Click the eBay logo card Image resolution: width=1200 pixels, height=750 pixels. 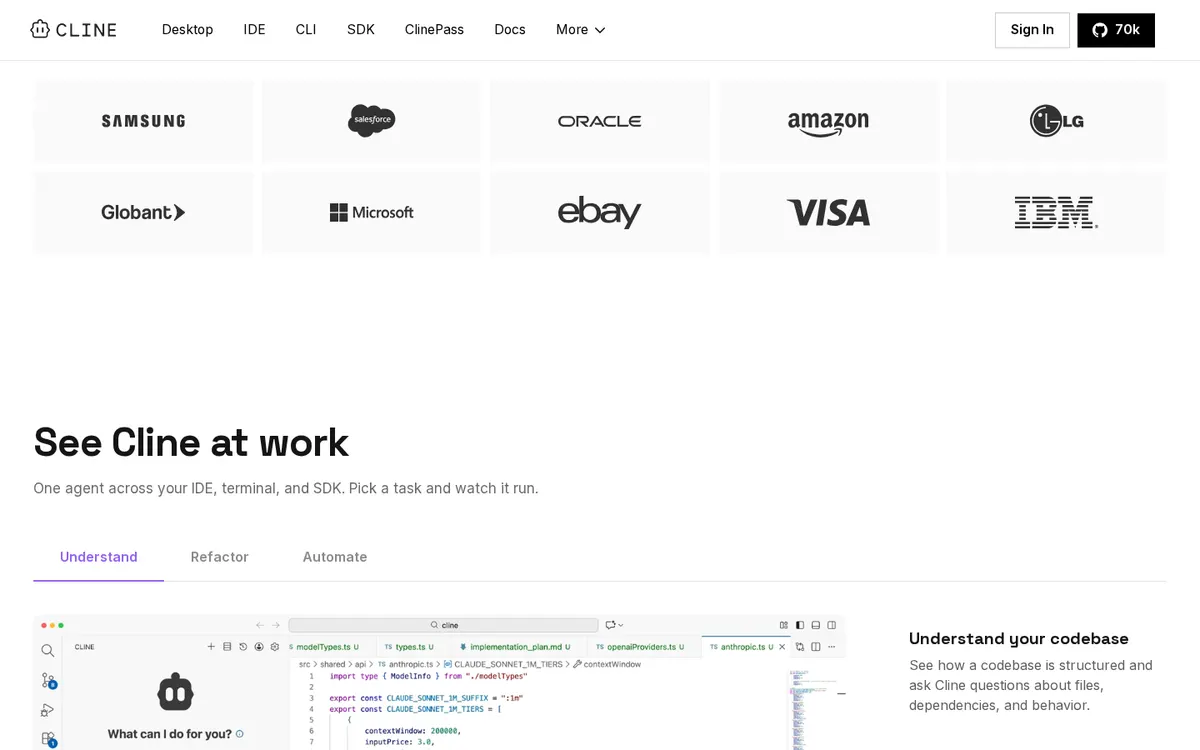600,212
